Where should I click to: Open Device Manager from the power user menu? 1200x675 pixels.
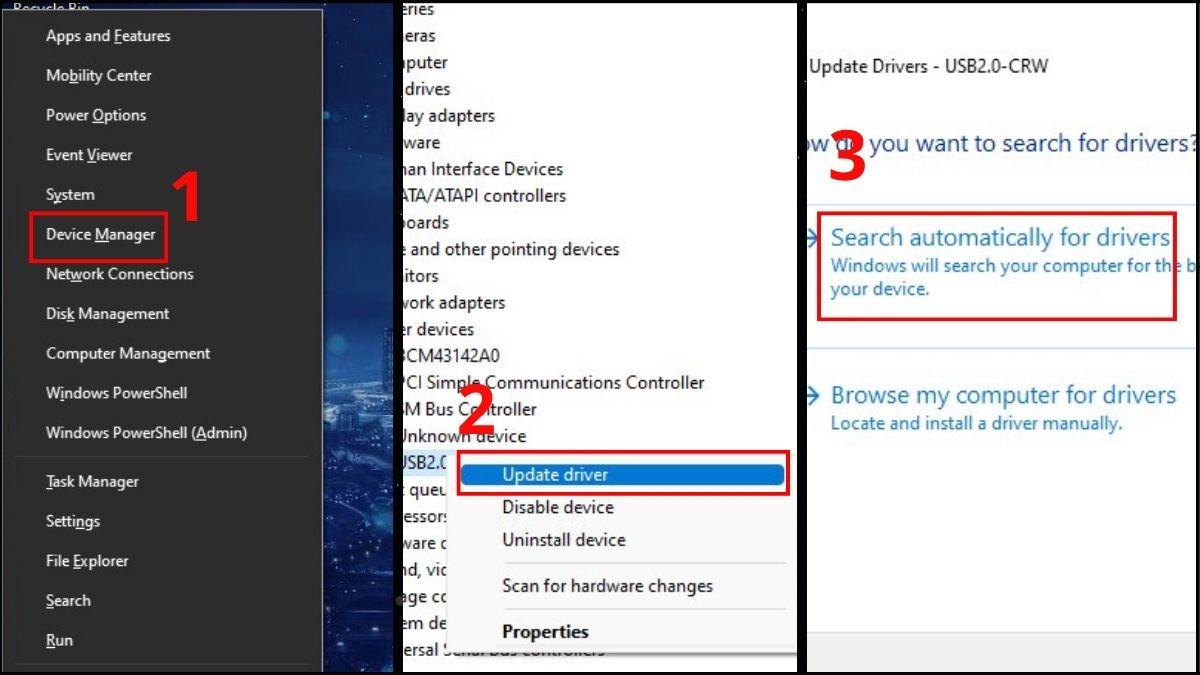coord(99,235)
